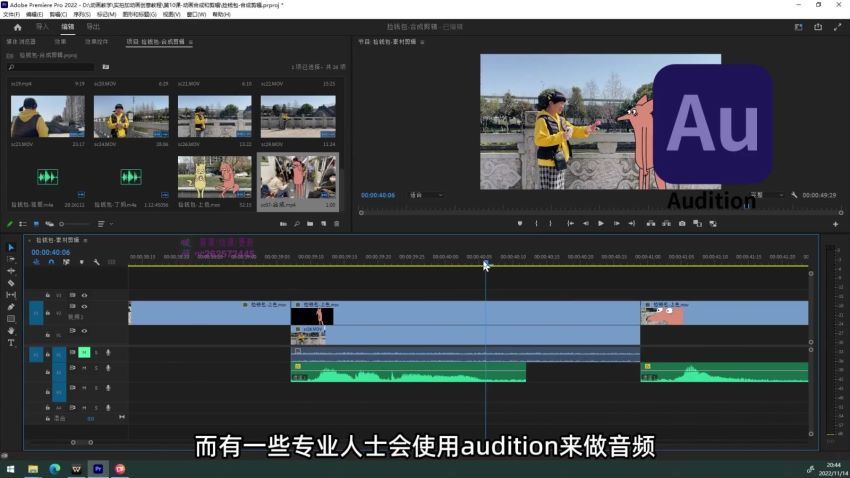
Task: Open playback resolution dropdown in program monitor
Action: [x=766, y=195]
